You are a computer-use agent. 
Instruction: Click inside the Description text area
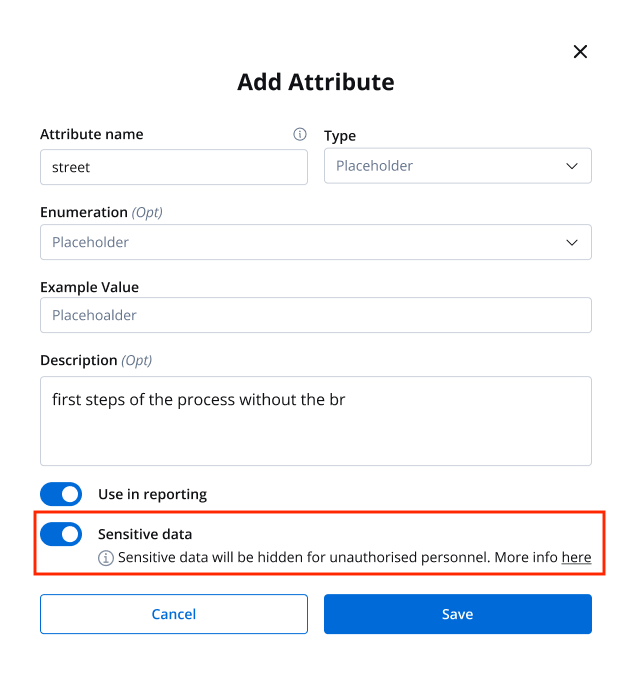pyautogui.click(x=316, y=421)
